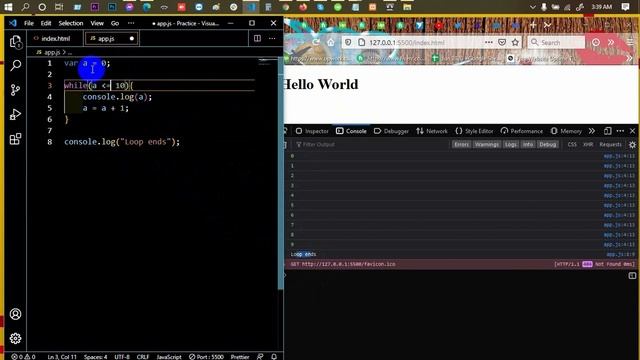Open the Accounts menu in VS Code

pos(16,314)
